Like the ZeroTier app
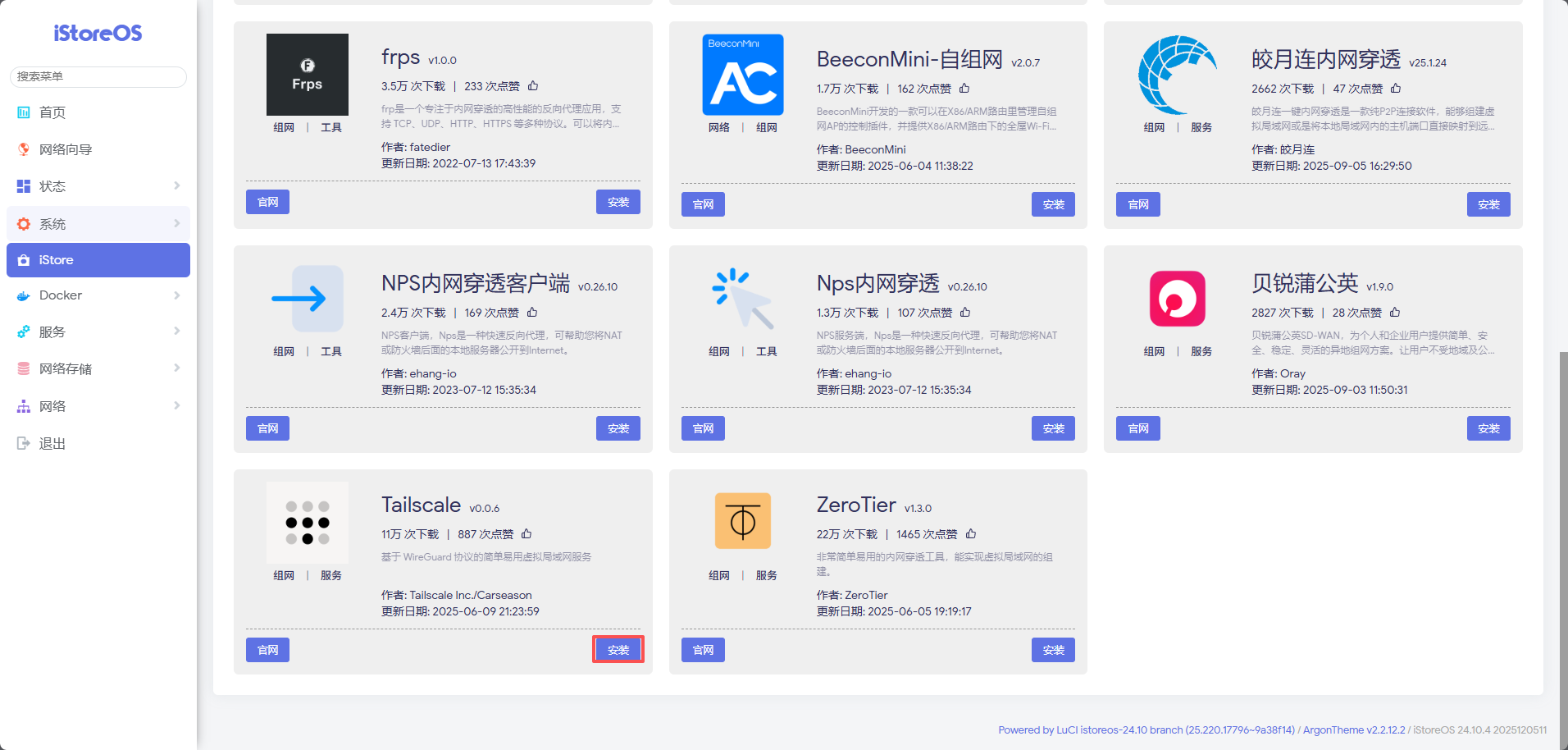Image resolution: width=1568 pixels, height=750 pixels. pyautogui.click(x=971, y=533)
